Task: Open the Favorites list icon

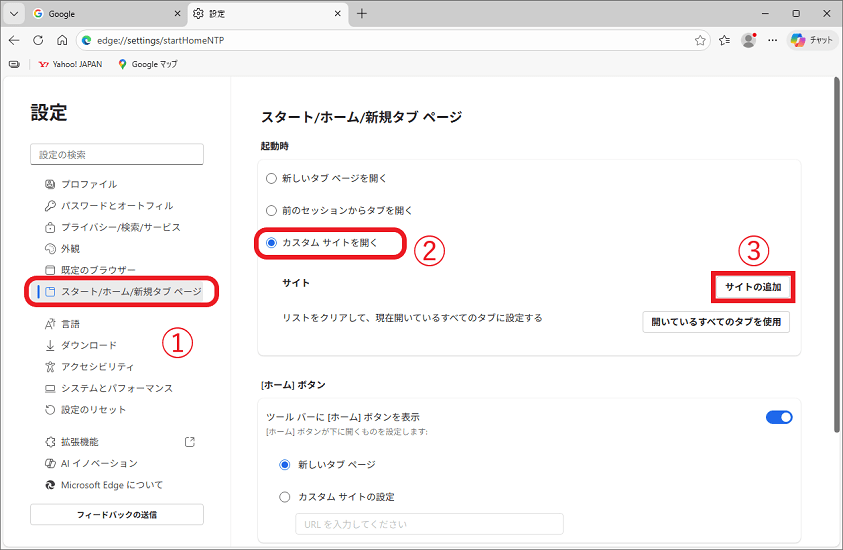Action: click(724, 40)
